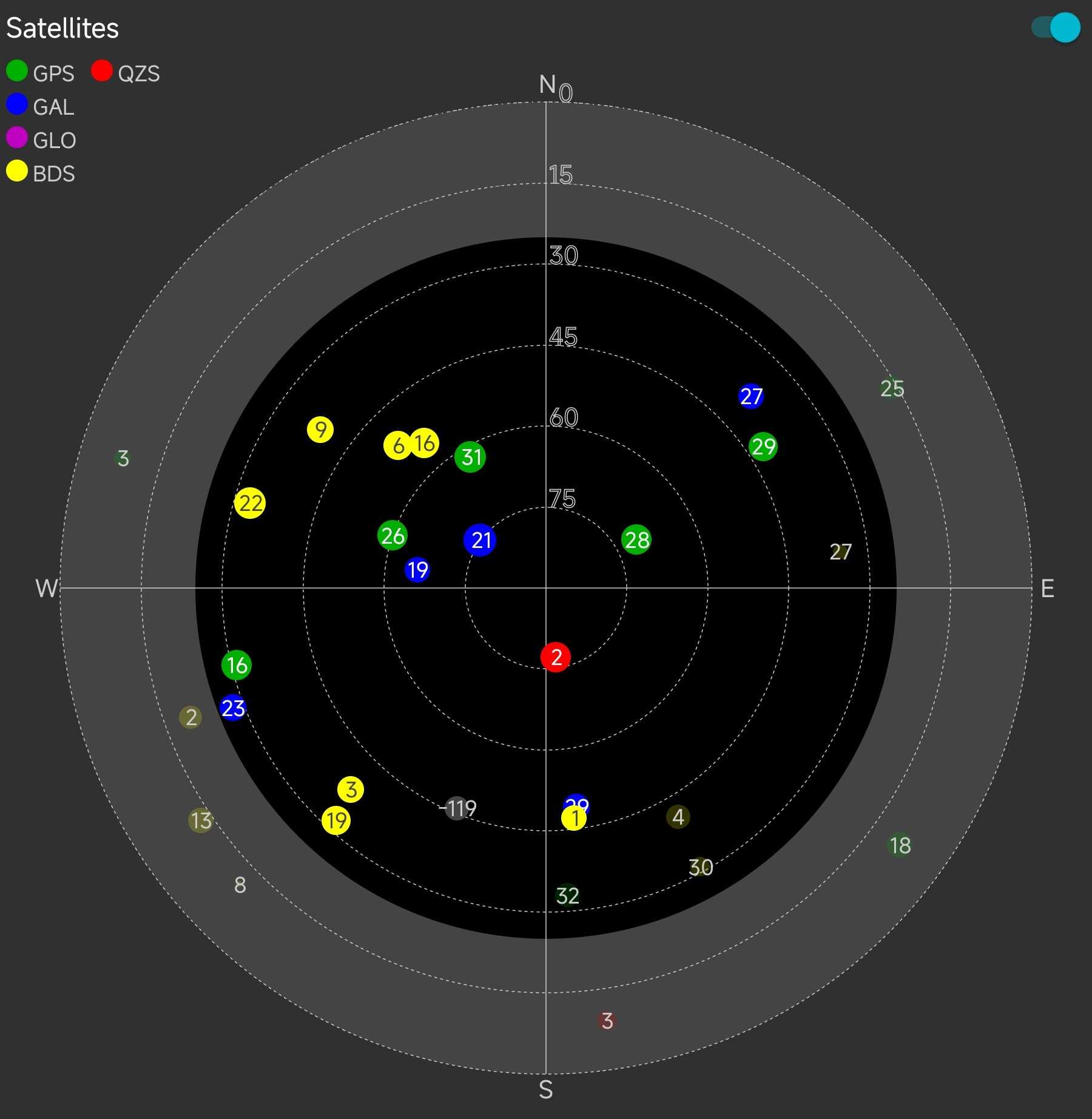Tap yellow BeiDou satellite 22

(250, 503)
